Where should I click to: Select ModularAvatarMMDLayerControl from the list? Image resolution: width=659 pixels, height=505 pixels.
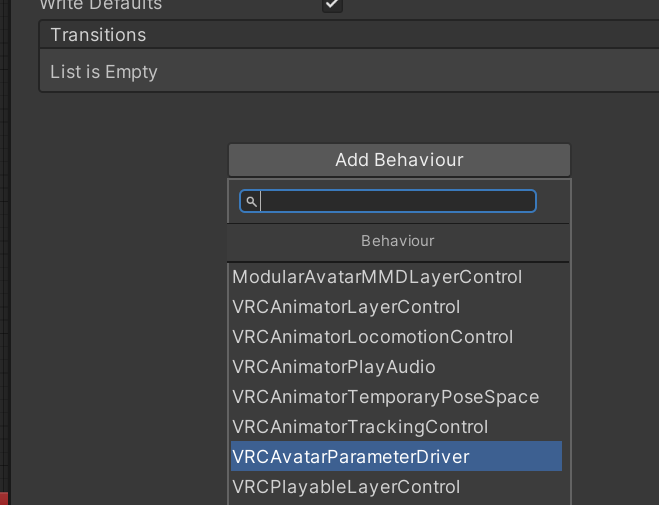click(378, 277)
